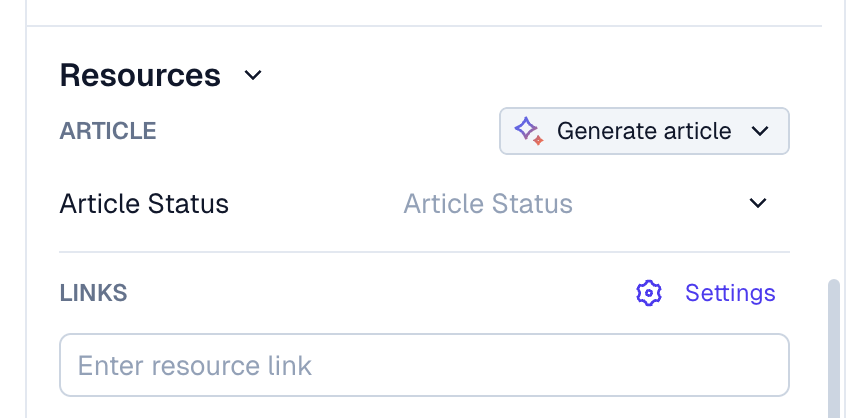Click the divider line above the Resources heading
The image size is (860, 418).
coord(425,26)
